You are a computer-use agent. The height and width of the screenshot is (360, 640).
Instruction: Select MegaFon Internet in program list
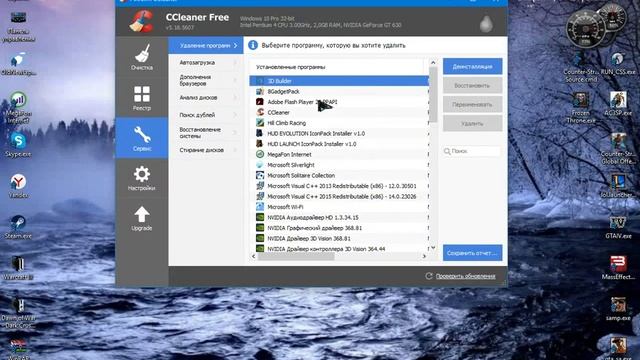pyautogui.click(x=339, y=154)
